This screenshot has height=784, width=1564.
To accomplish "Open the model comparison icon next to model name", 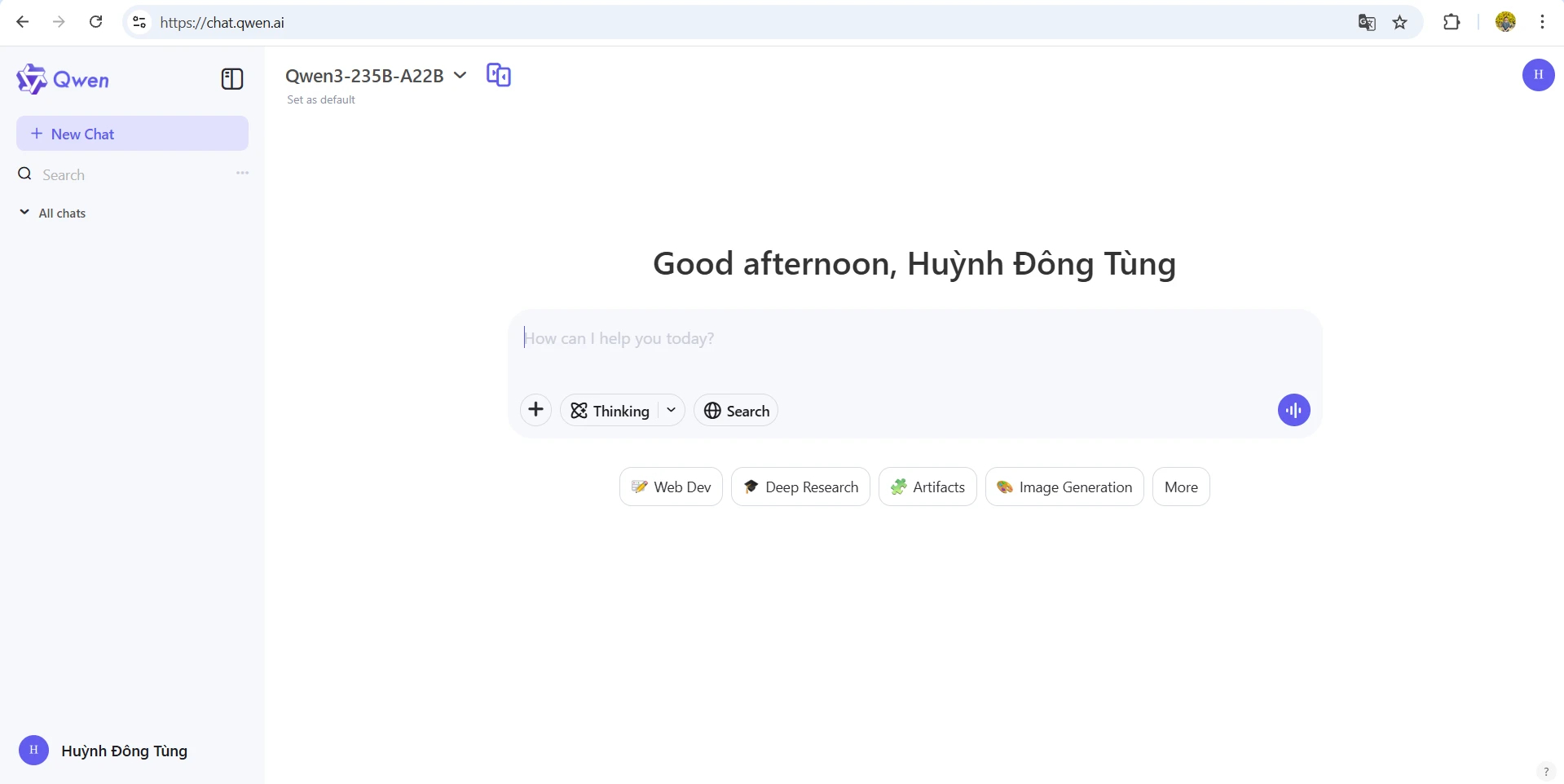I will pyautogui.click(x=498, y=75).
